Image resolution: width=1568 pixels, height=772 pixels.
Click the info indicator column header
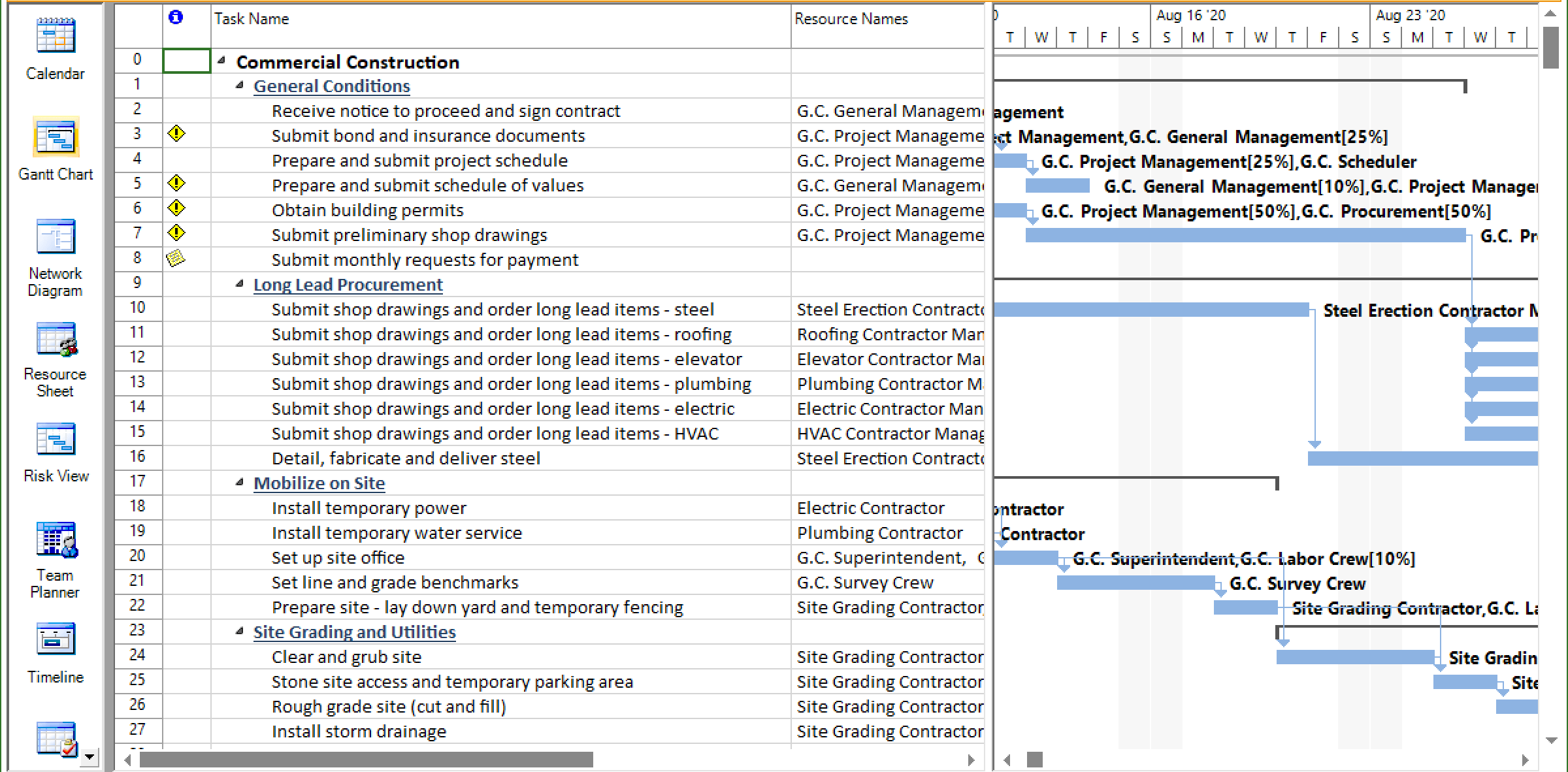[176, 18]
